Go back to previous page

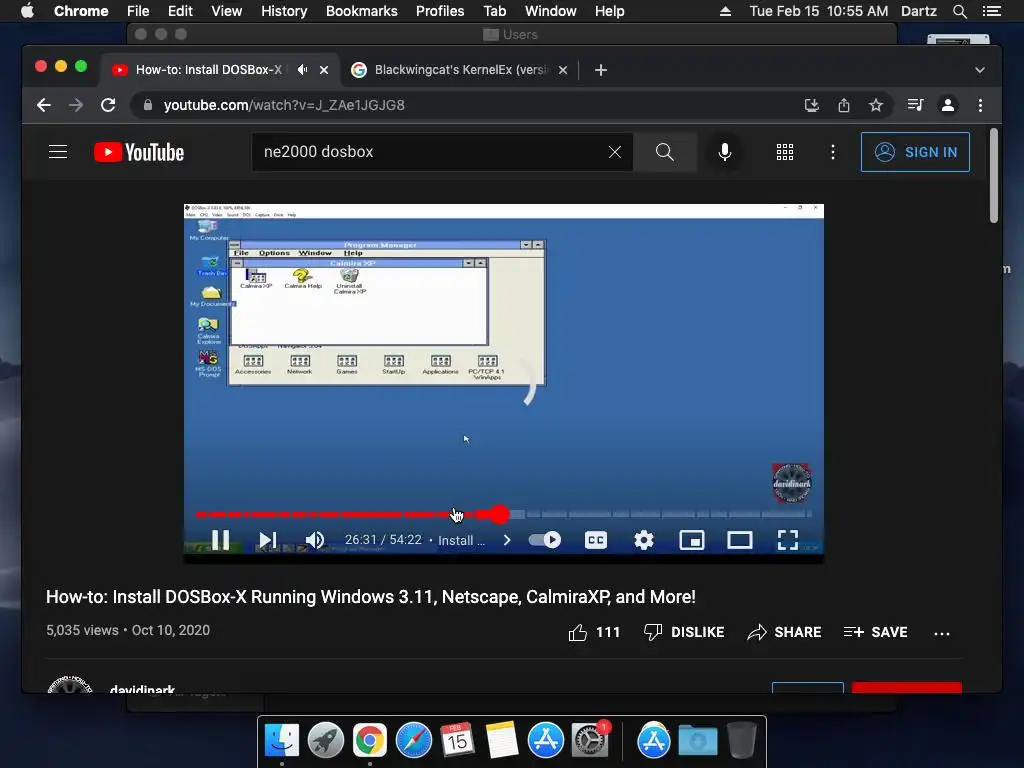pyautogui.click(x=44, y=105)
